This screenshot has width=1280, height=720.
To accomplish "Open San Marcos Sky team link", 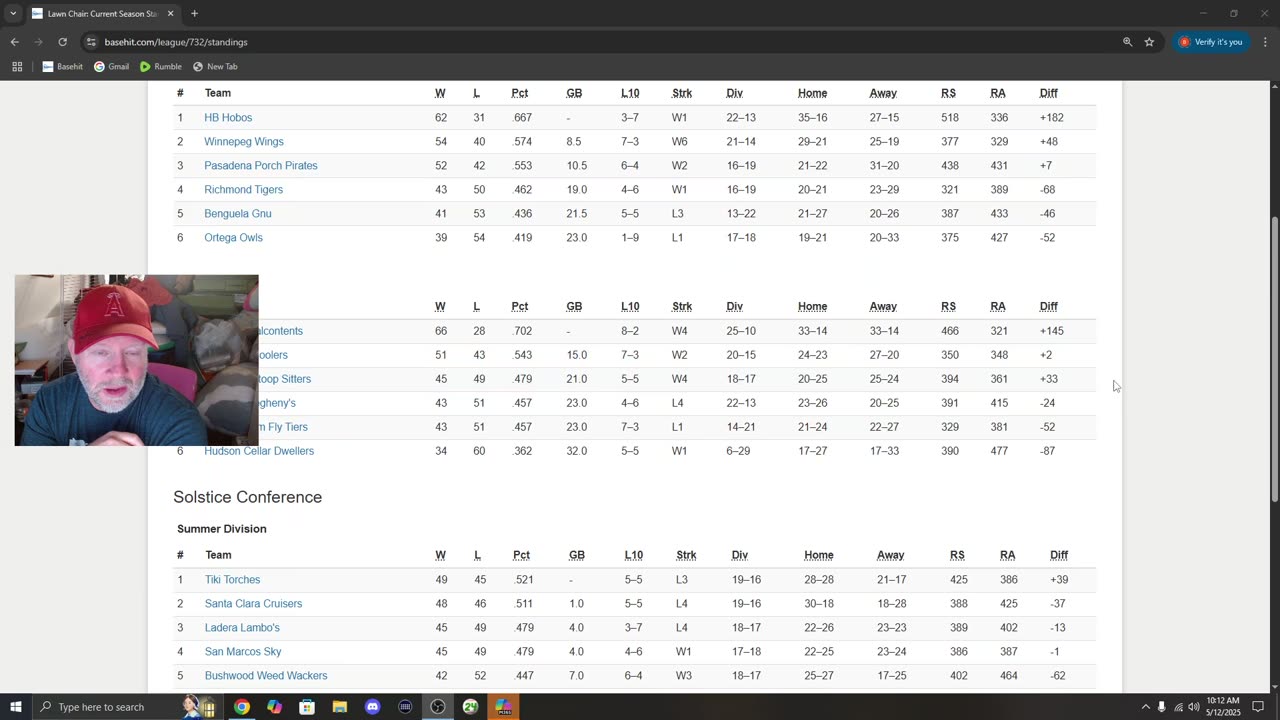I will (243, 652).
